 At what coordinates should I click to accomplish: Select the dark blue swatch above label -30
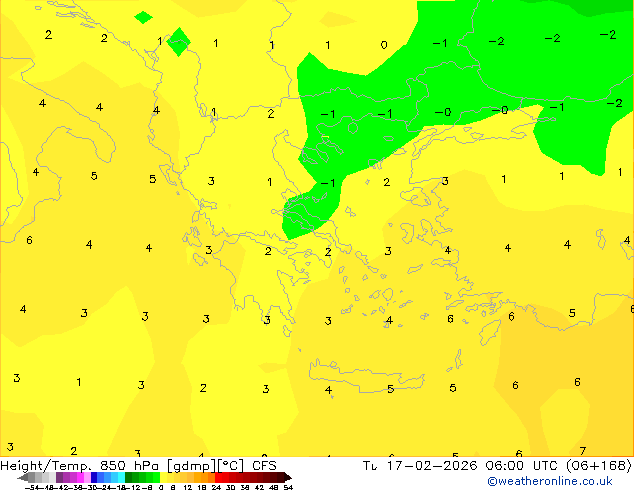(94, 477)
